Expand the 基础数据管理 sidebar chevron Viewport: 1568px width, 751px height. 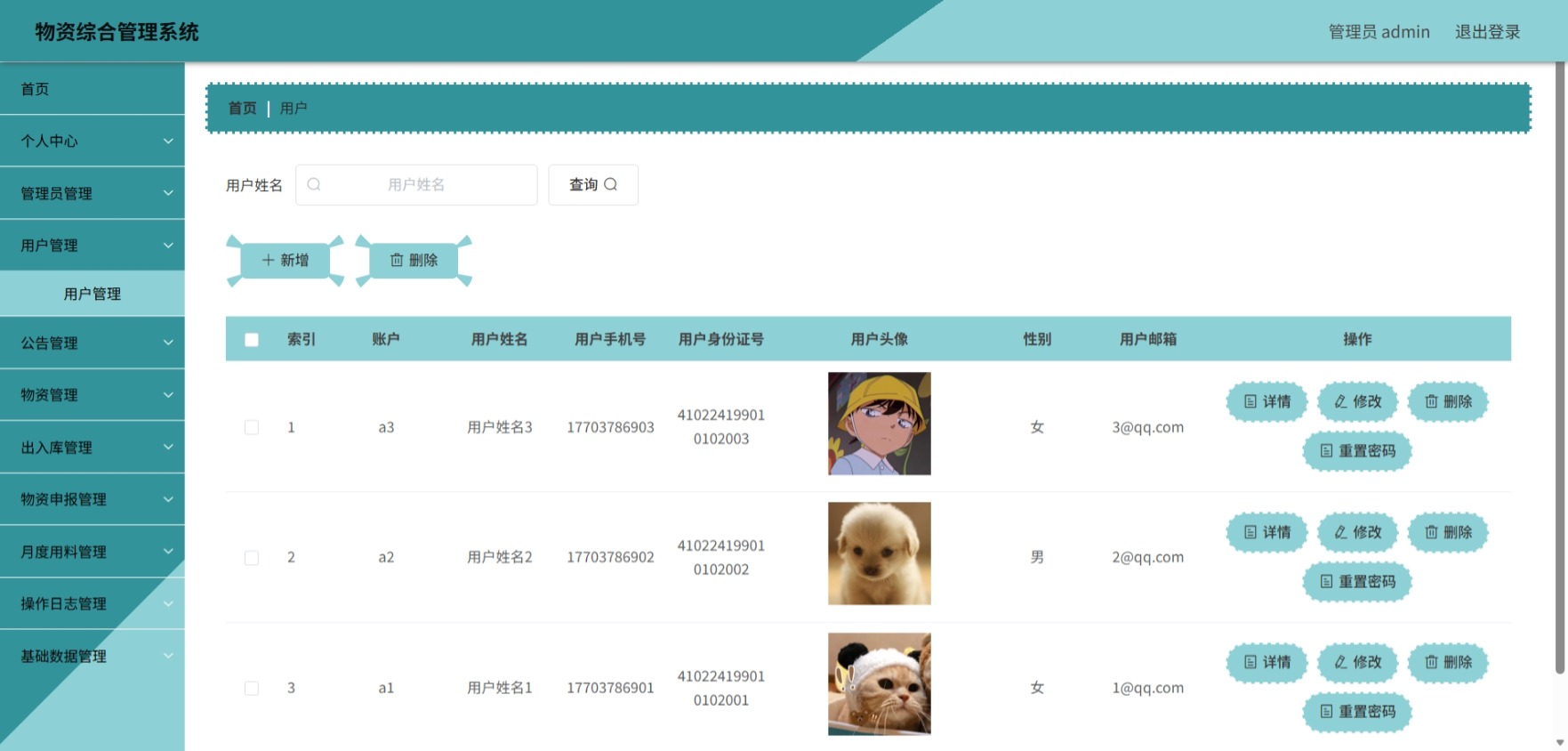pyautogui.click(x=168, y=656)
